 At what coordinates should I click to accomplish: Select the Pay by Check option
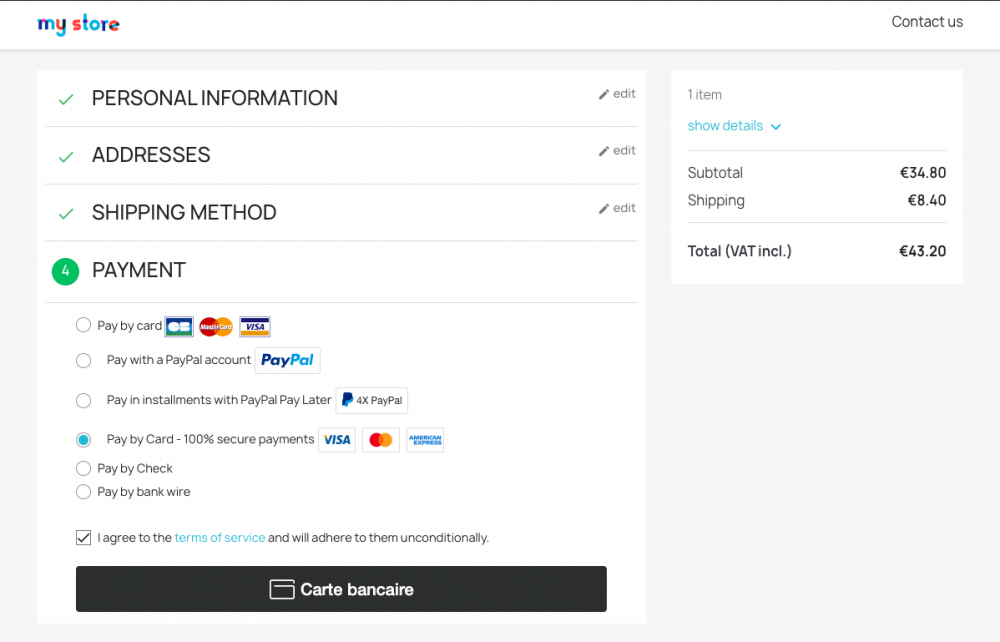pyautogui.click(x=84, y=468)
